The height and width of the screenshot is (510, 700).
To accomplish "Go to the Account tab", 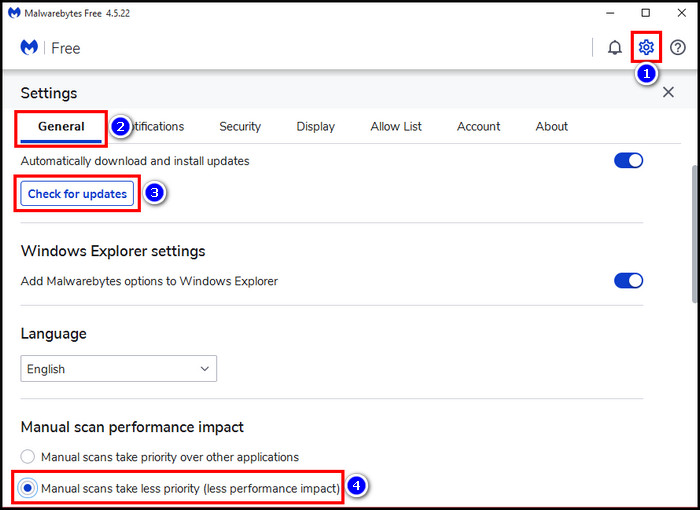I will tap(479, 127).
